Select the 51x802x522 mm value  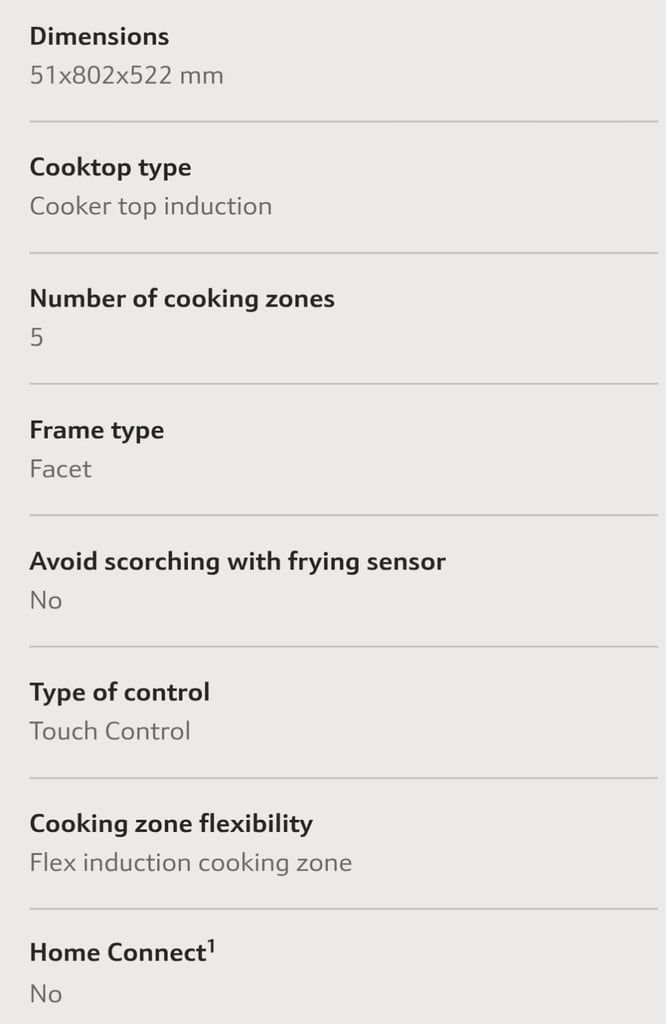tap(127, 76)
